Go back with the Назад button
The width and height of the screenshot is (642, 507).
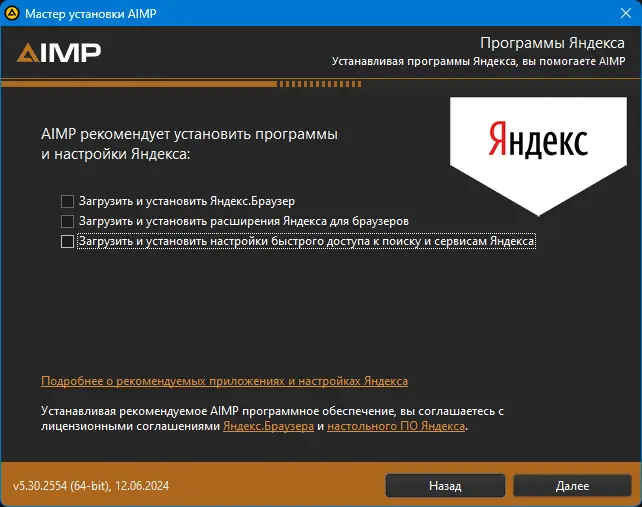445,486
